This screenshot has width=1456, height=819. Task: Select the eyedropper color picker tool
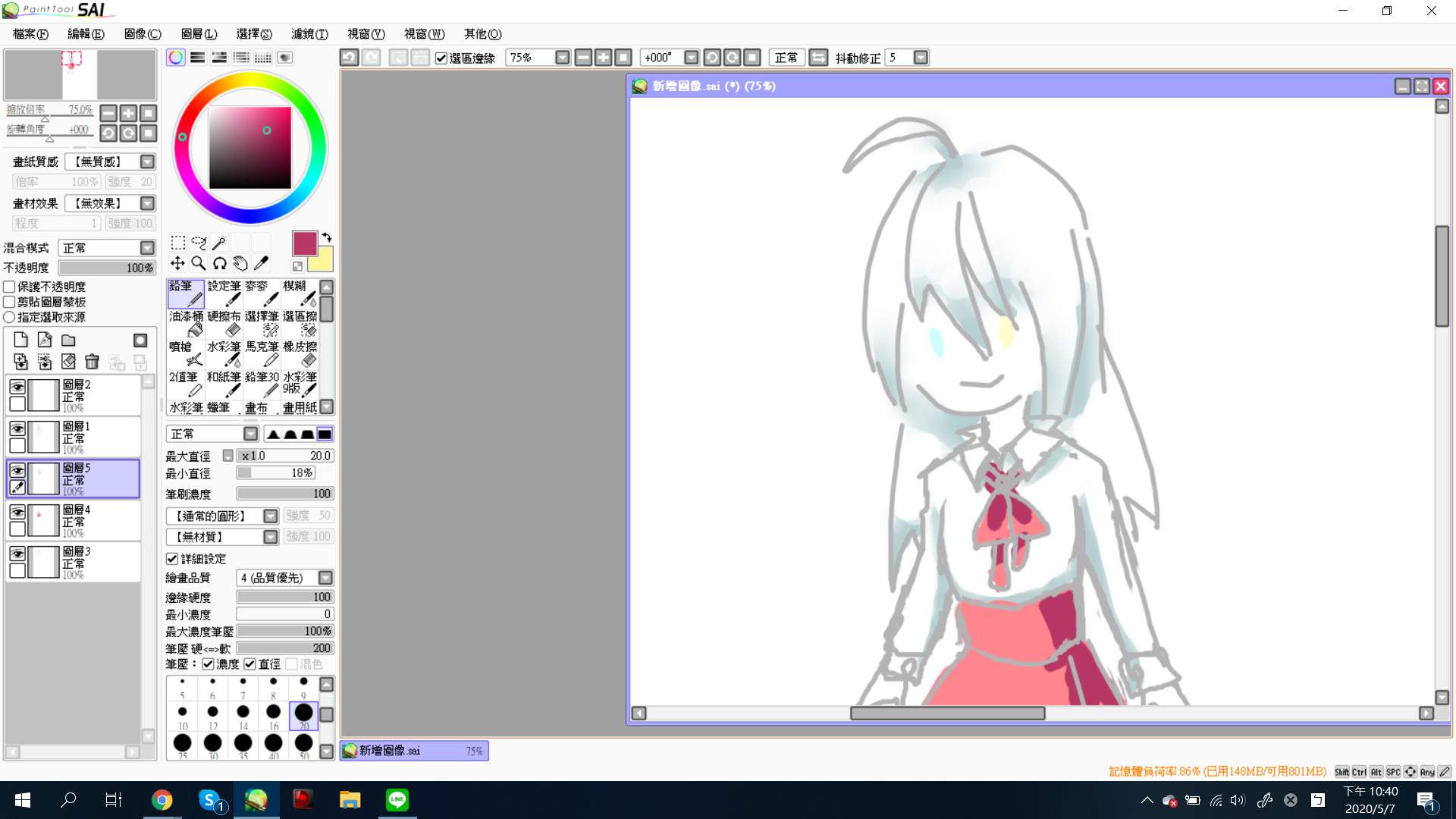pos(261,263)
